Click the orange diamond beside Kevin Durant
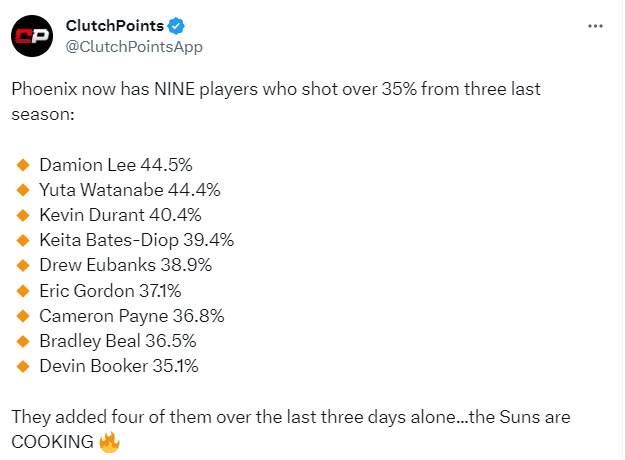 [x=23, y=214]
